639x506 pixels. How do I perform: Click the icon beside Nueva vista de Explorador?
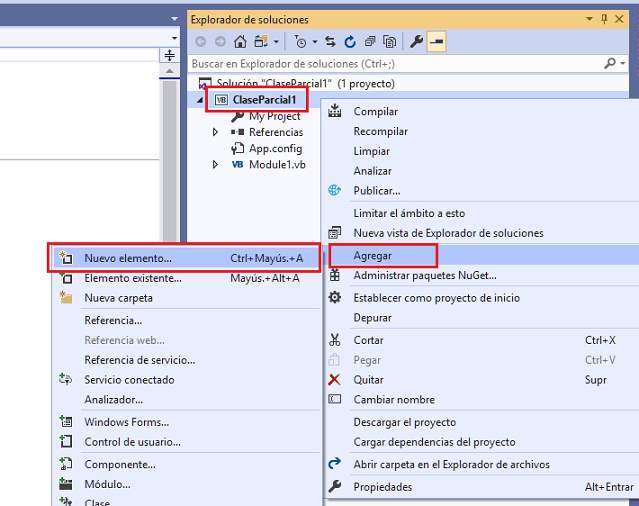point(335,233)
